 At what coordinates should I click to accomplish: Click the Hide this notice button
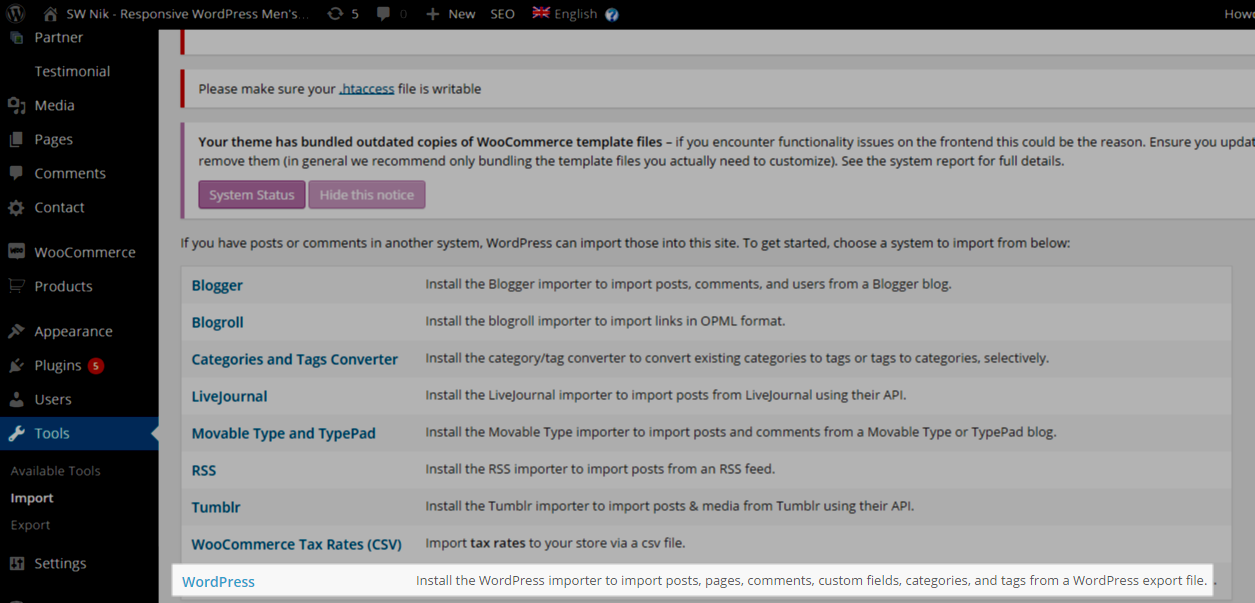click(x=367, y=195)
